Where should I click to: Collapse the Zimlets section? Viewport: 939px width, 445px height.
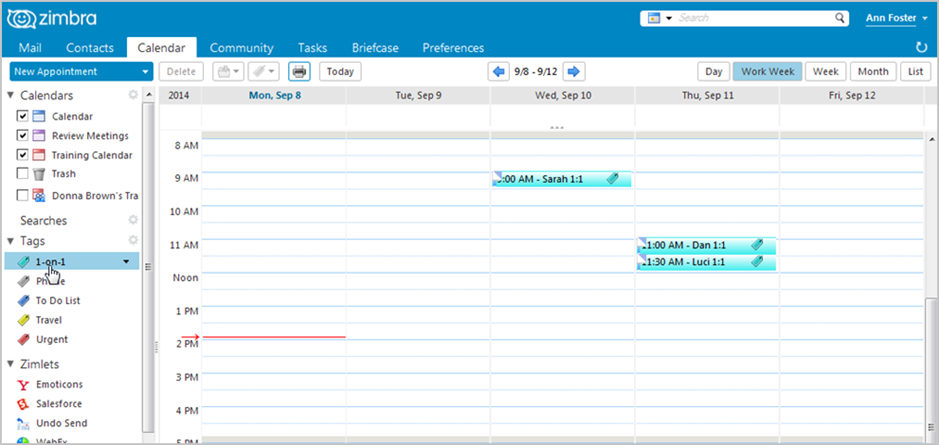pyautogui.click(x=11, y=364)
